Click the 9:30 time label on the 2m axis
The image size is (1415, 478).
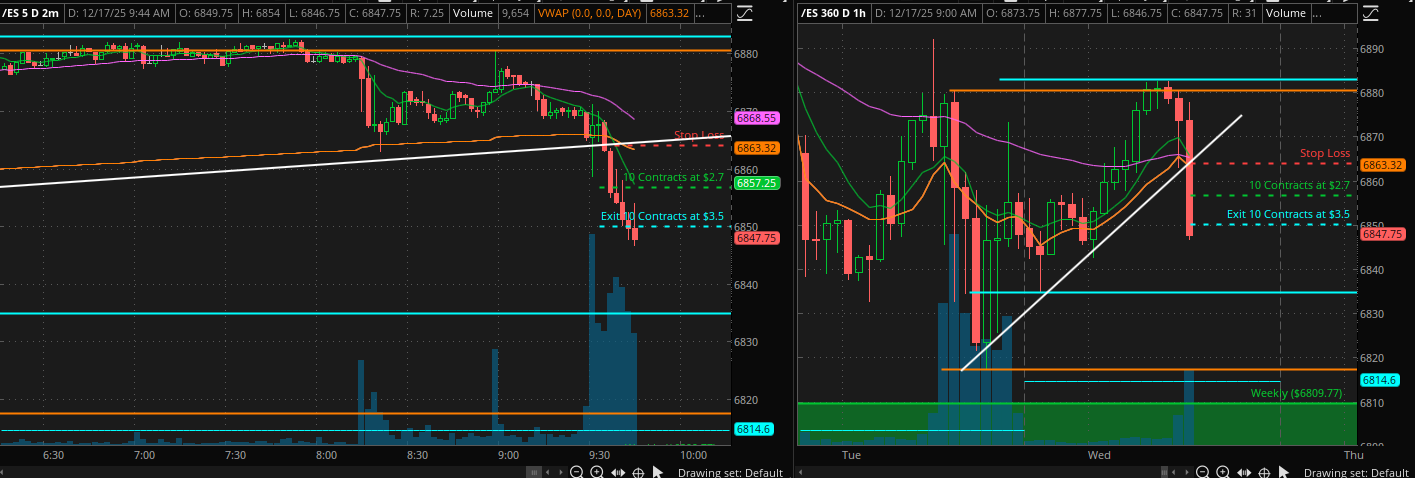pyautogui.click(x=599, y=455)
